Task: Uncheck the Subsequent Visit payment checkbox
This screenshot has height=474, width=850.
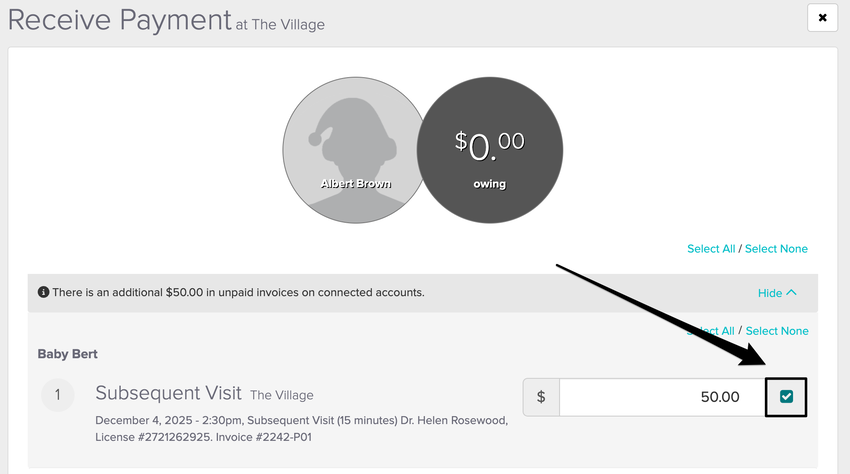Action: [786, 397]
